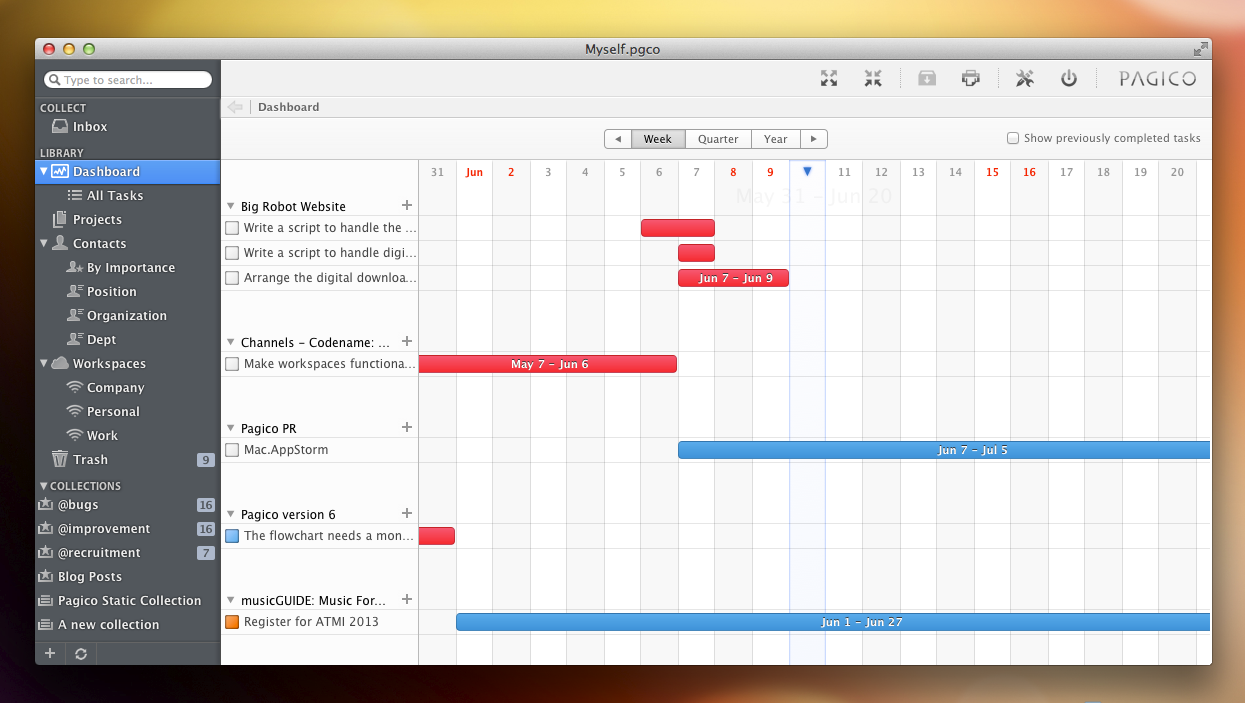Viewport: 1245px width, 703px height.
Task: Collapse the Channels - Codename group
Action: tap(231, 342)
